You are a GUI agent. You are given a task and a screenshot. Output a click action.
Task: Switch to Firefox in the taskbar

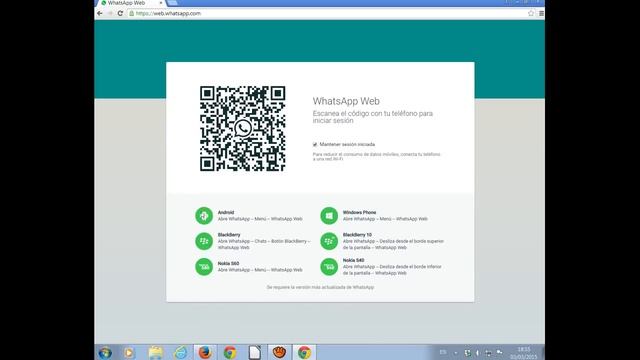[205, 352]
